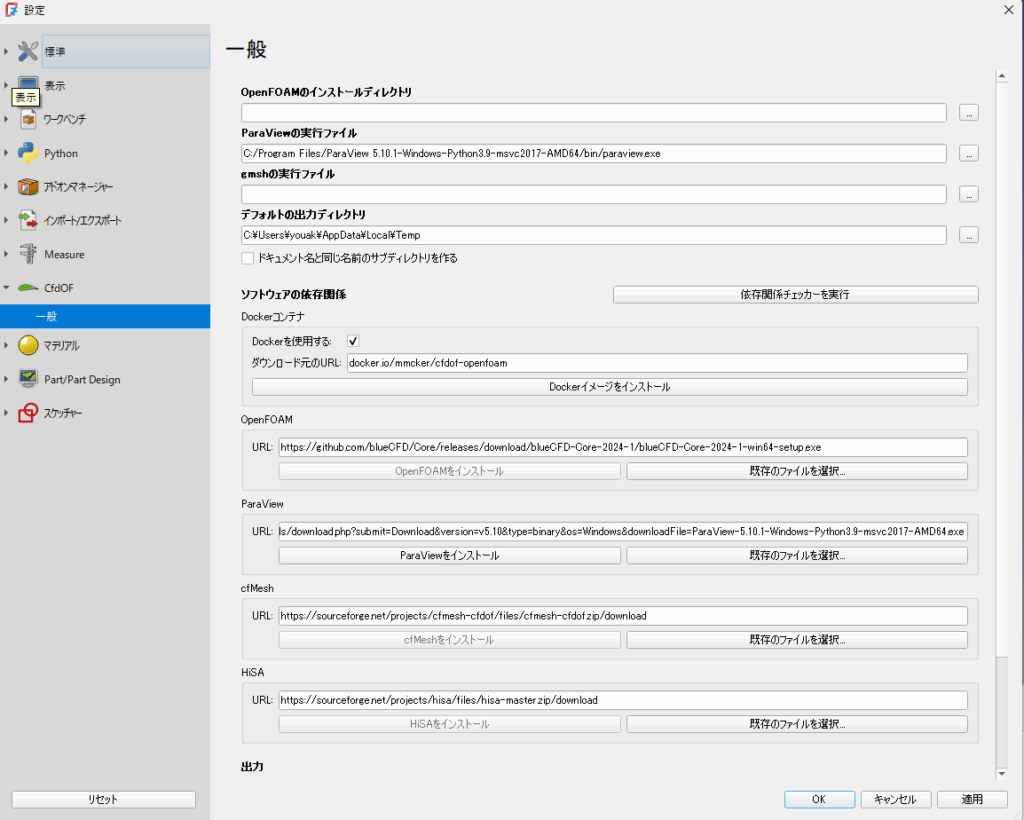Click the Docker download URL field
The width and height of the screenshot is (1024, 820).
coord(656,363)
